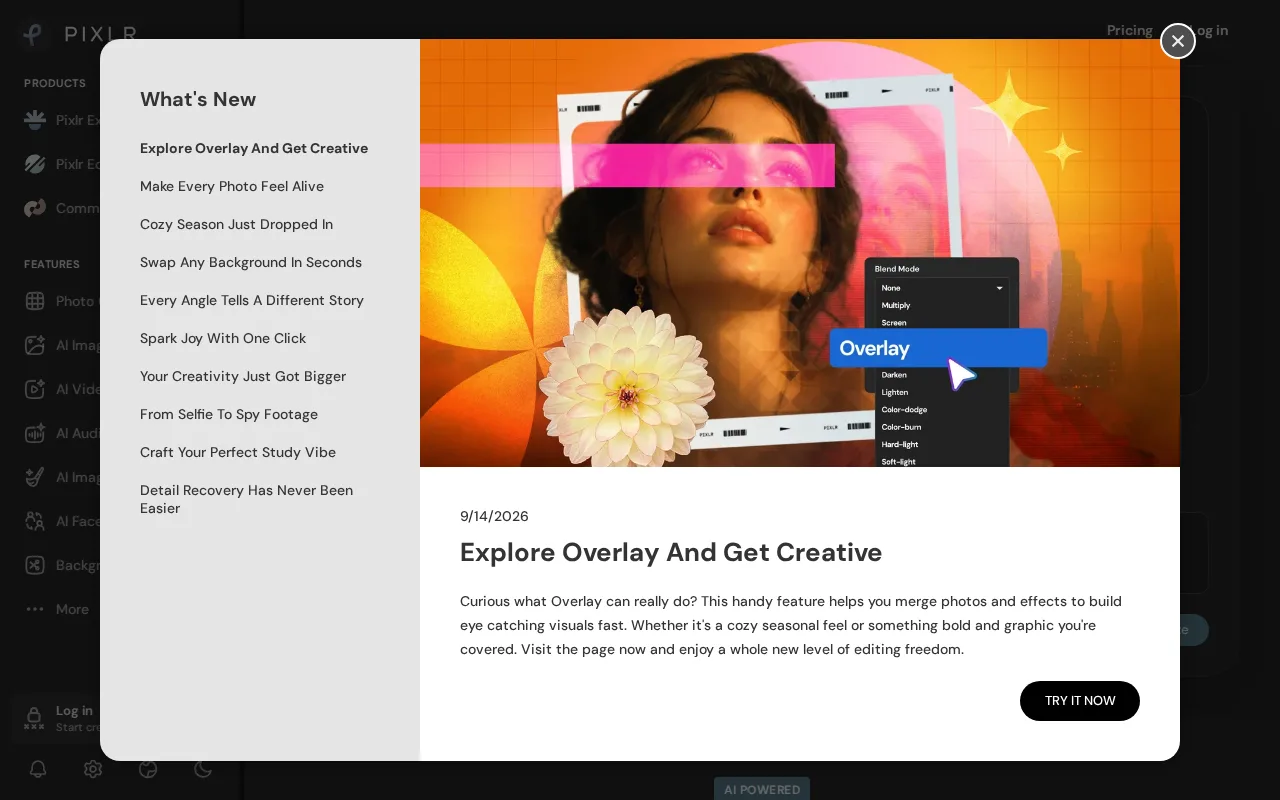Select 'From Selfie To Spy Footage' entry
1280x800 pixels.
229,414
